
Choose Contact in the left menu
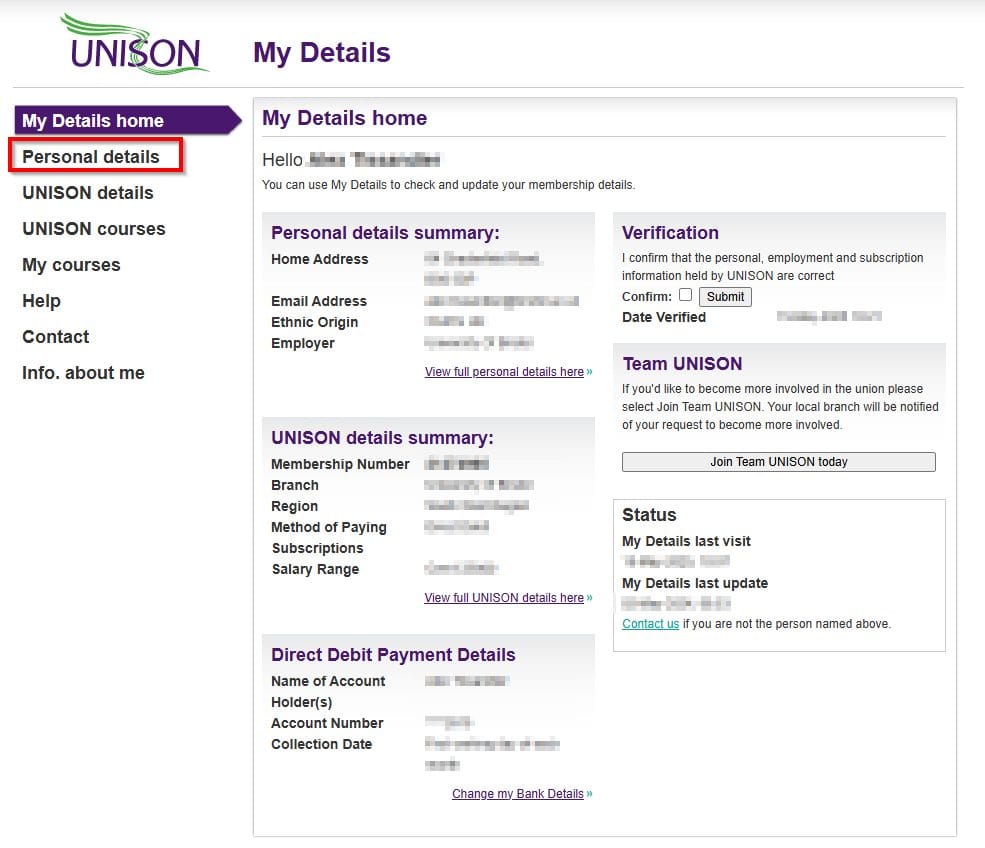56,337
